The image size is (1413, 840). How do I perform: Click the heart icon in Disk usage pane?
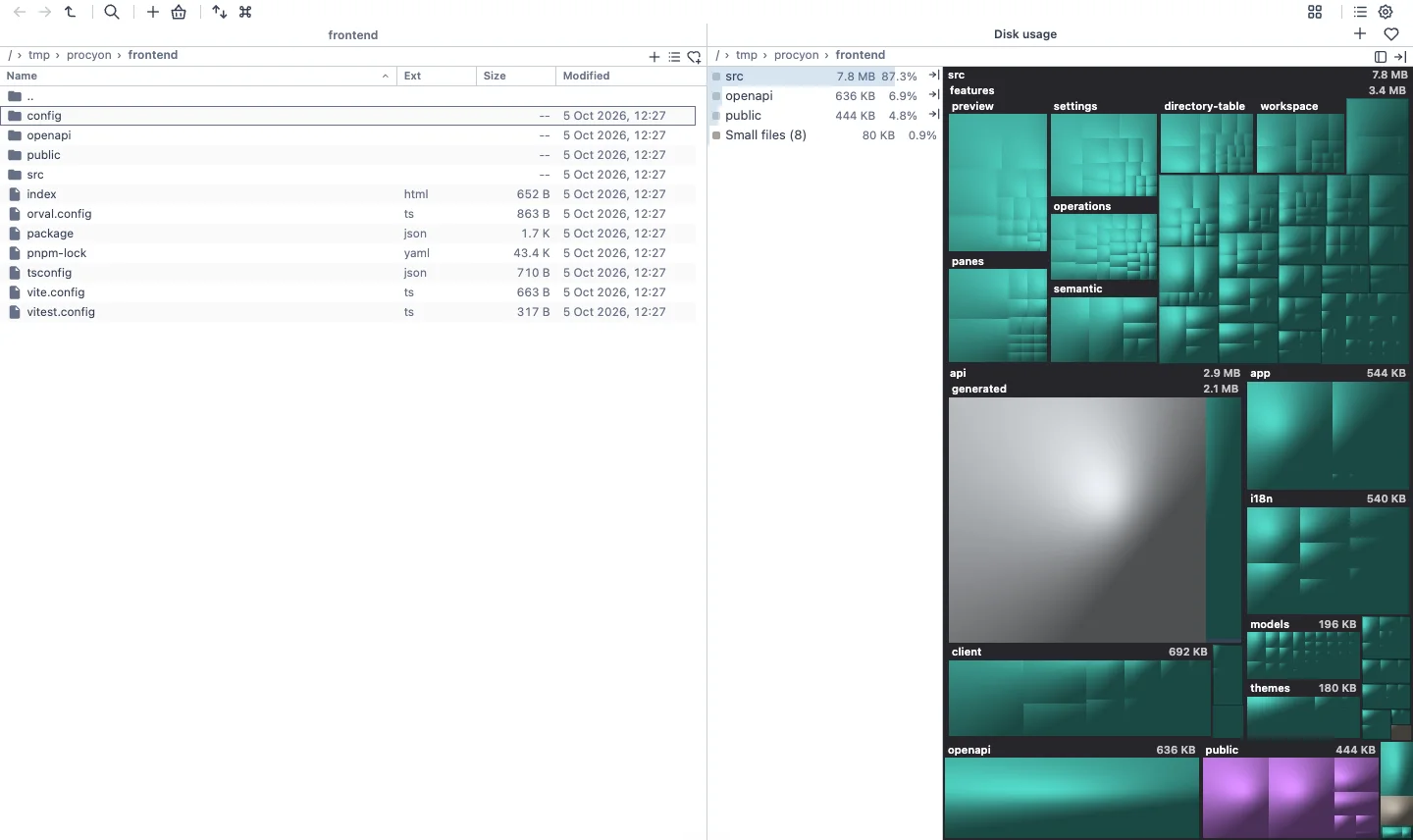coord(1391,33)
